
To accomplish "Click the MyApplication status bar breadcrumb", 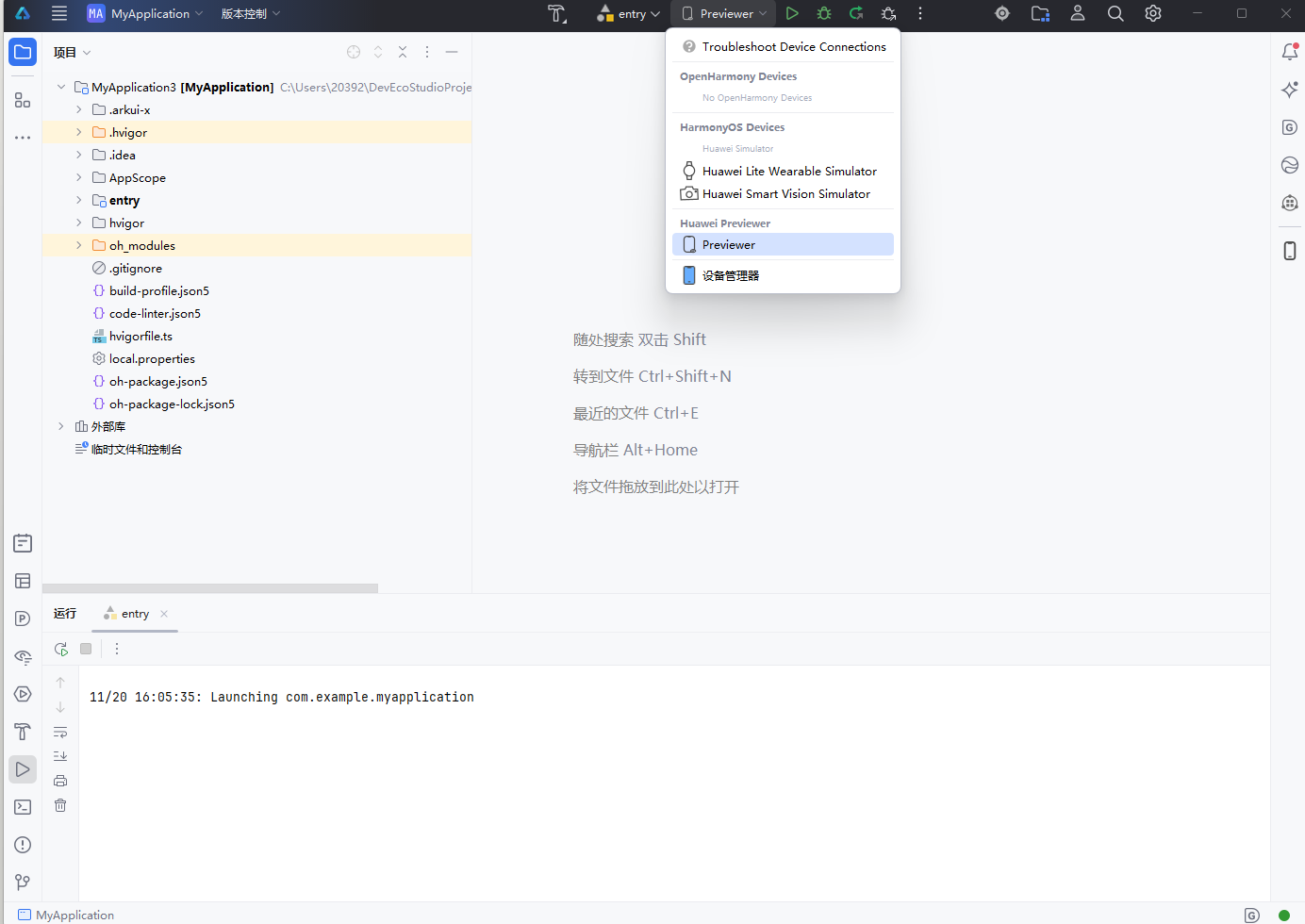I will pyautogui.click(x=66, y=915).
